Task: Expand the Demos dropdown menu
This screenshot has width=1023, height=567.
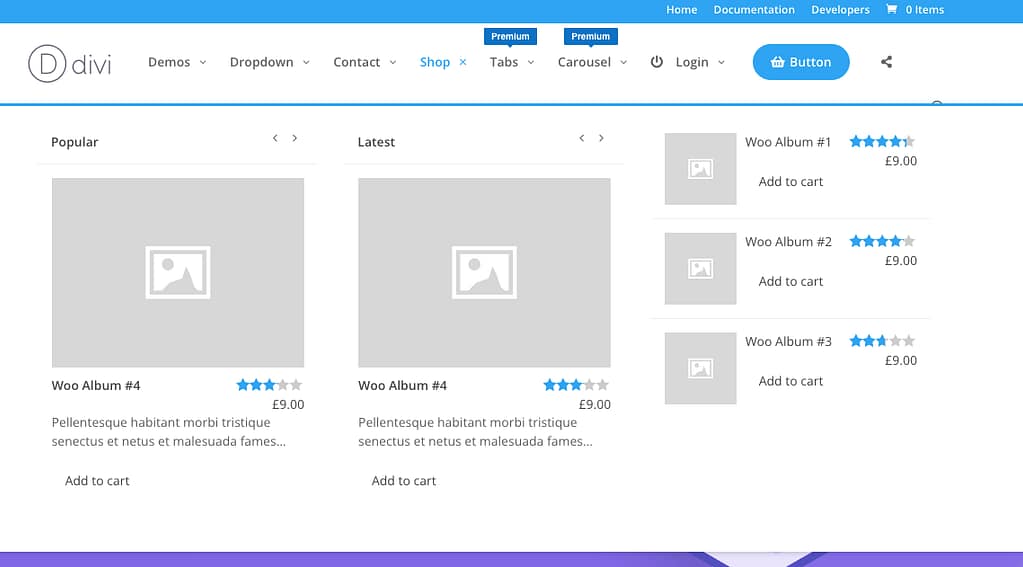Action: tap(177, 62)
